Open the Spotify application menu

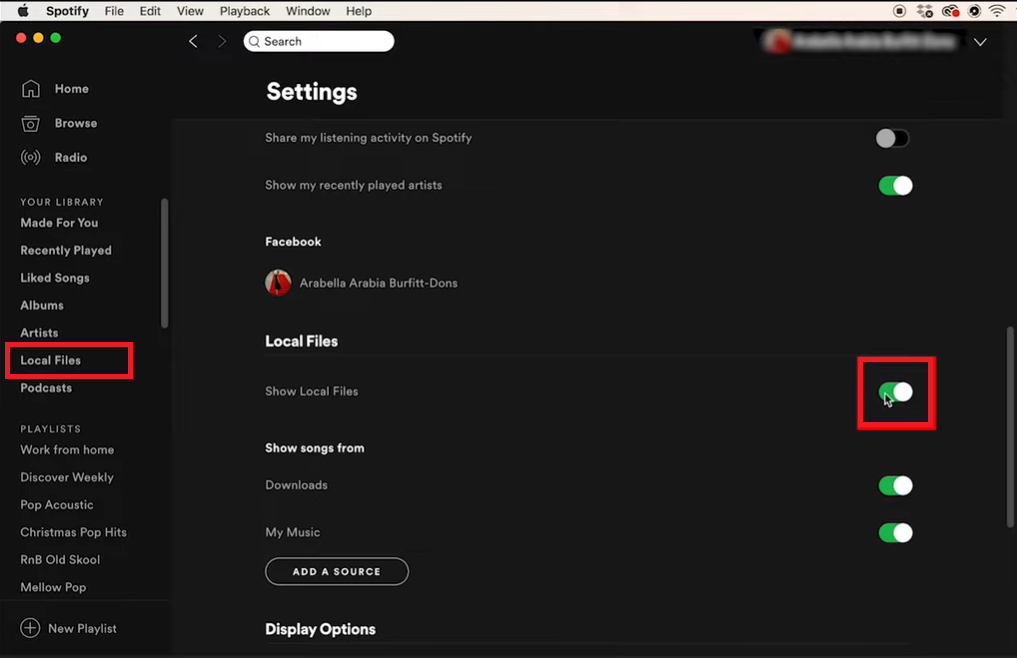tap(67, 11)
